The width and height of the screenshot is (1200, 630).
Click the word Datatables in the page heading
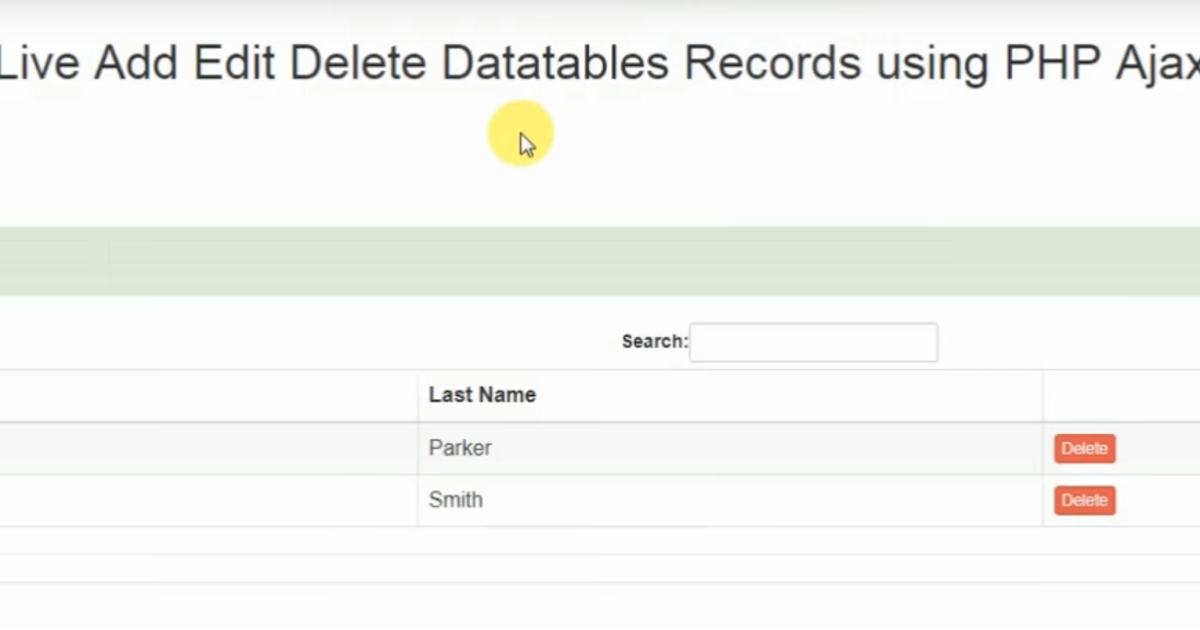point(555,63)
